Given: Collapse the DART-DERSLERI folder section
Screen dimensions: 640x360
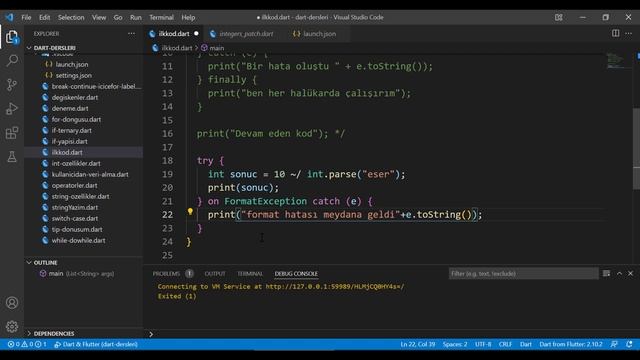Looking at the screenshot, I should tap(54, 48).
